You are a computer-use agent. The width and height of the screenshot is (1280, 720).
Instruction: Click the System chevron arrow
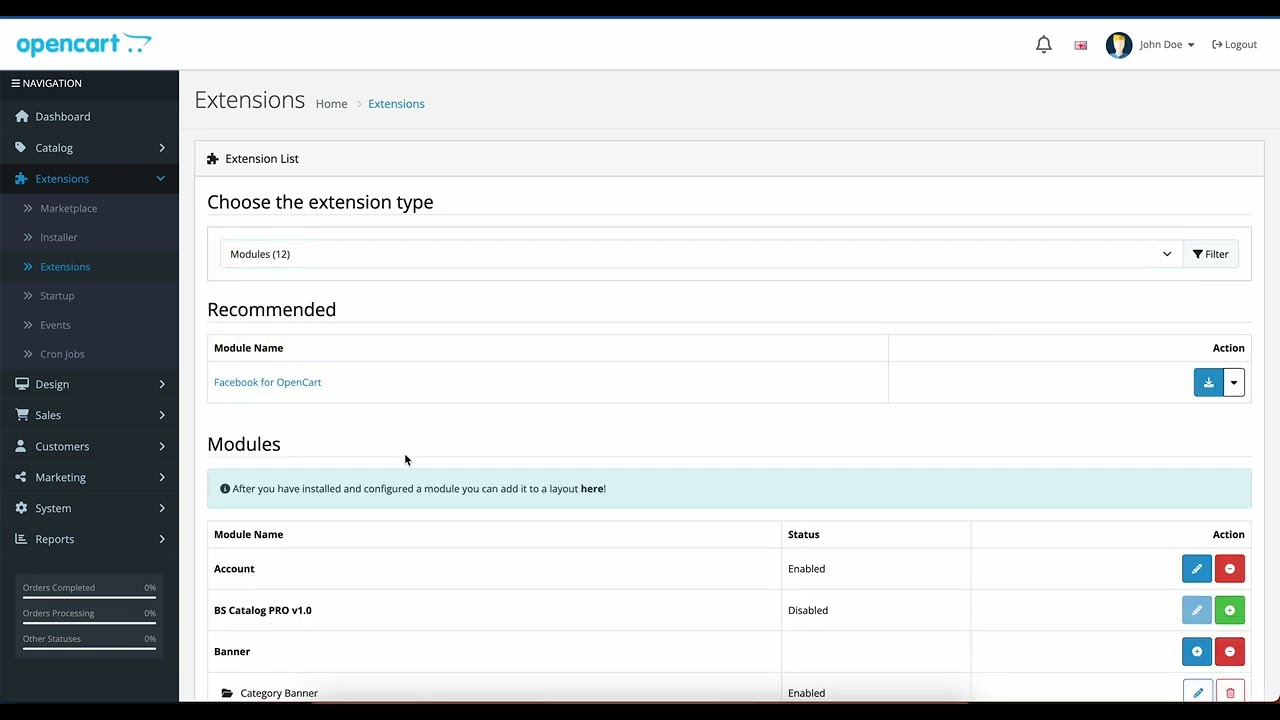162,508
